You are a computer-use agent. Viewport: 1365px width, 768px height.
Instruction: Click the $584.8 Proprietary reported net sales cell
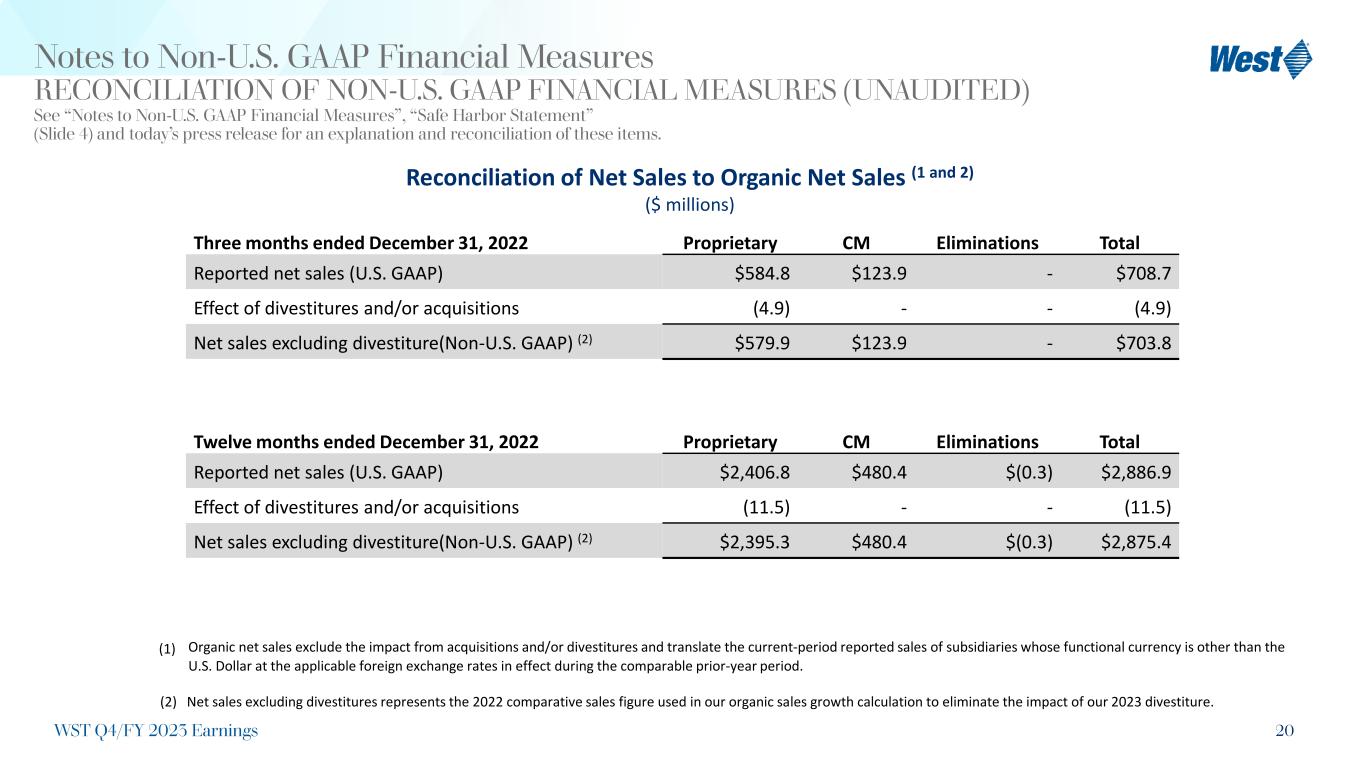769,272
